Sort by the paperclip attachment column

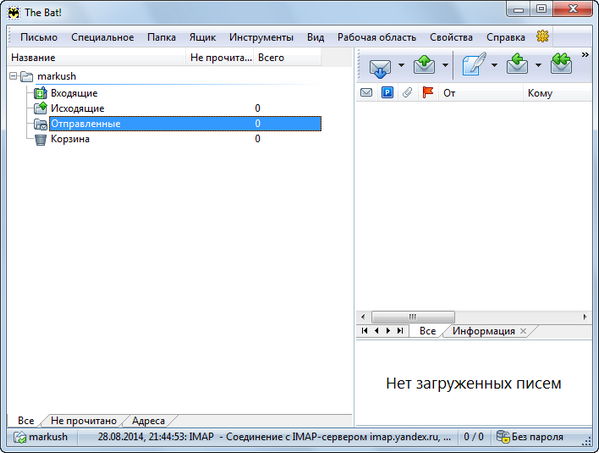coord(407,92)
